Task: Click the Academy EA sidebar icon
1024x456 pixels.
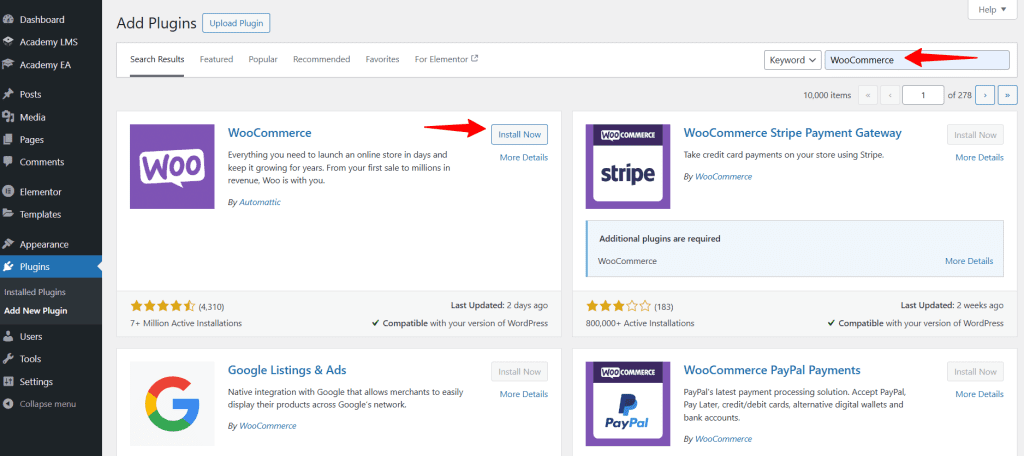Action: click(8, 65)
